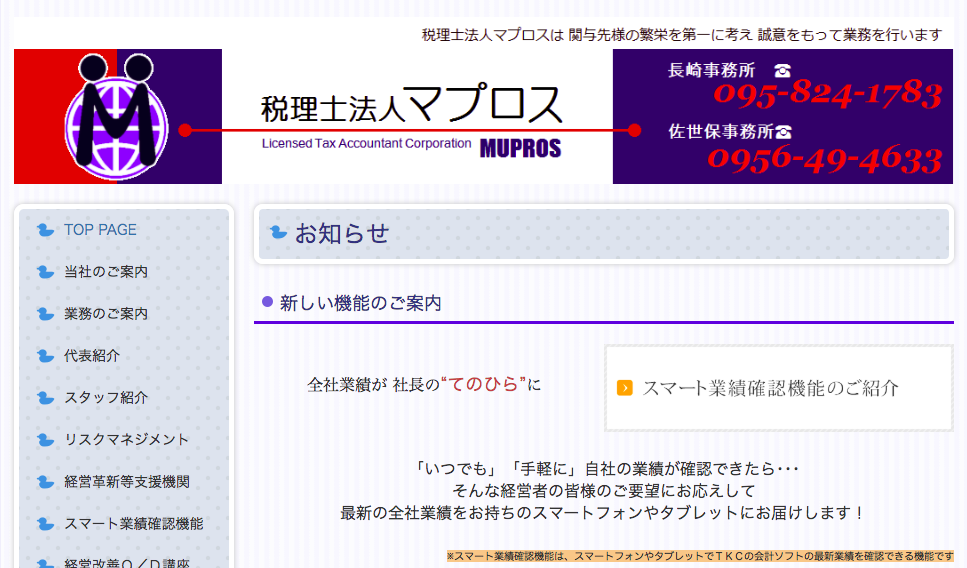Click the bird icon beside TOP PAGE

pos(45,230)
